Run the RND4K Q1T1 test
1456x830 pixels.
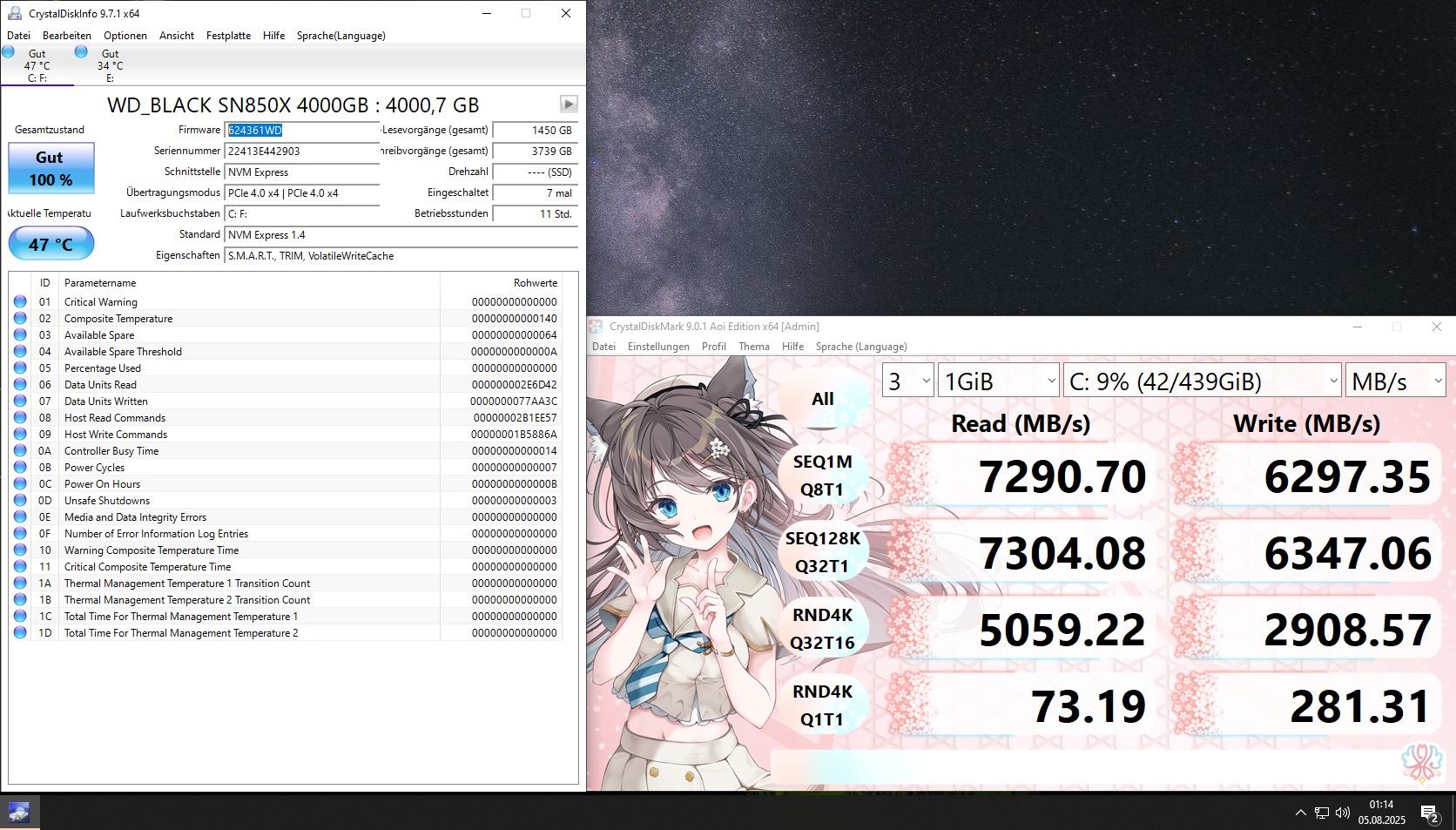pos(823,705)
